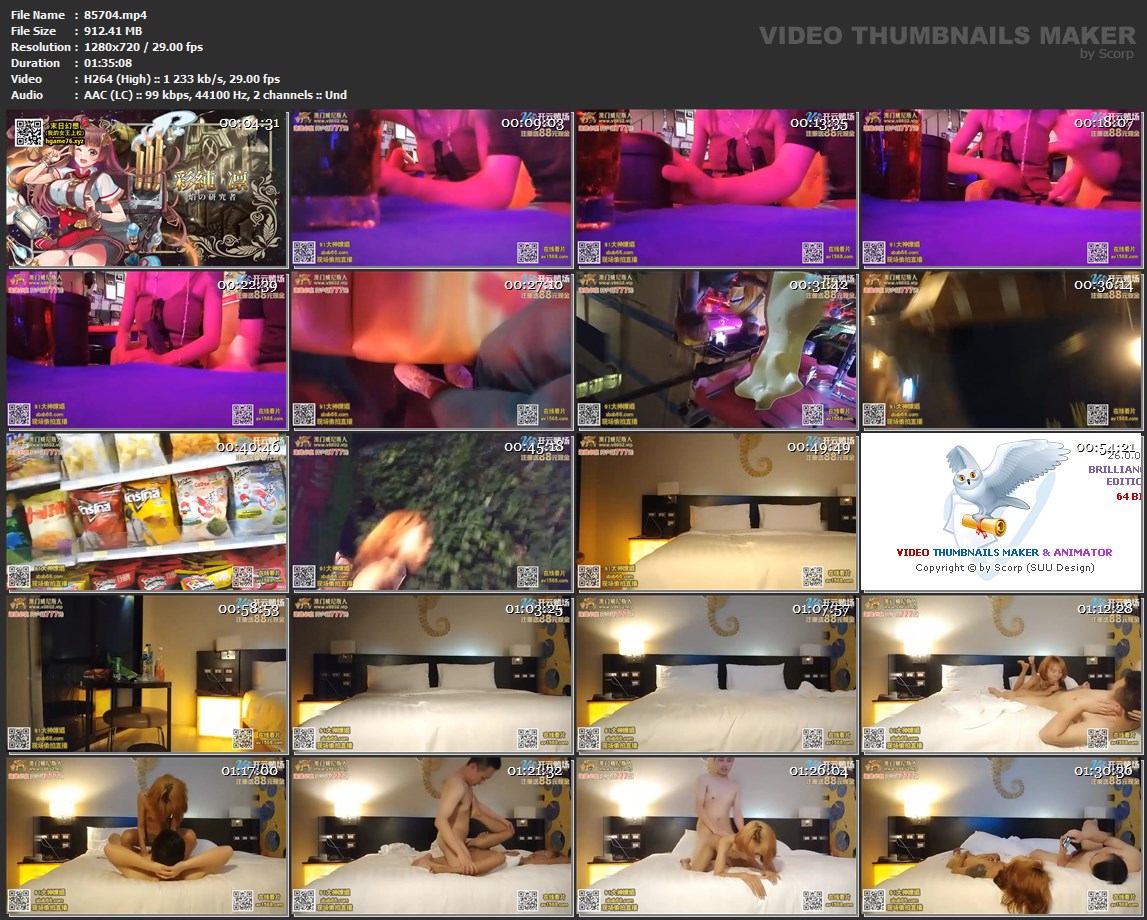Select the thumbnail at 00:58:53
This screenshot has width=1147, height=920.
pyautogui.click(x=147, y=675)
